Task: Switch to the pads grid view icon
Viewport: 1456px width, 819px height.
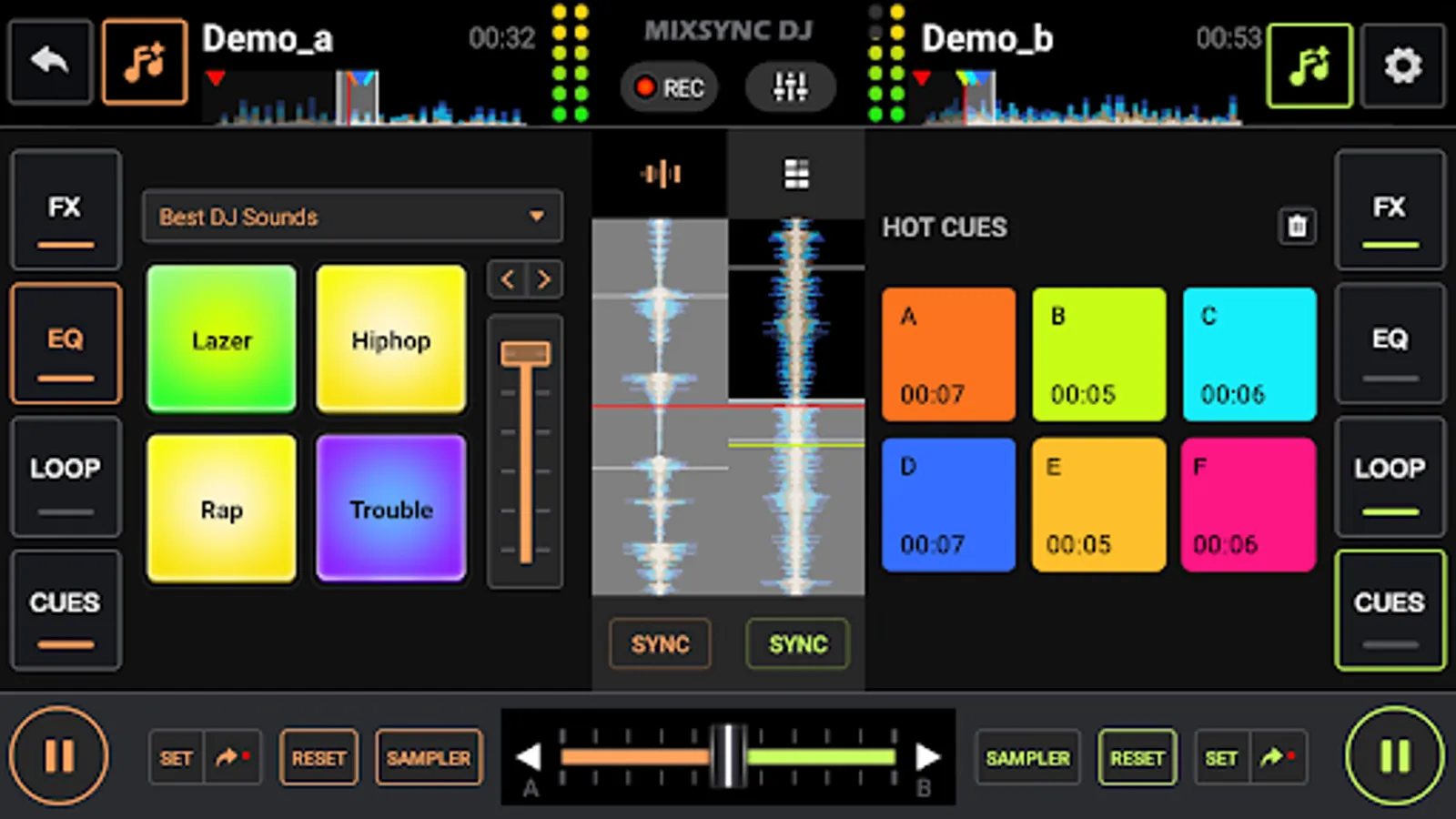Action: [x=796, y=173]
